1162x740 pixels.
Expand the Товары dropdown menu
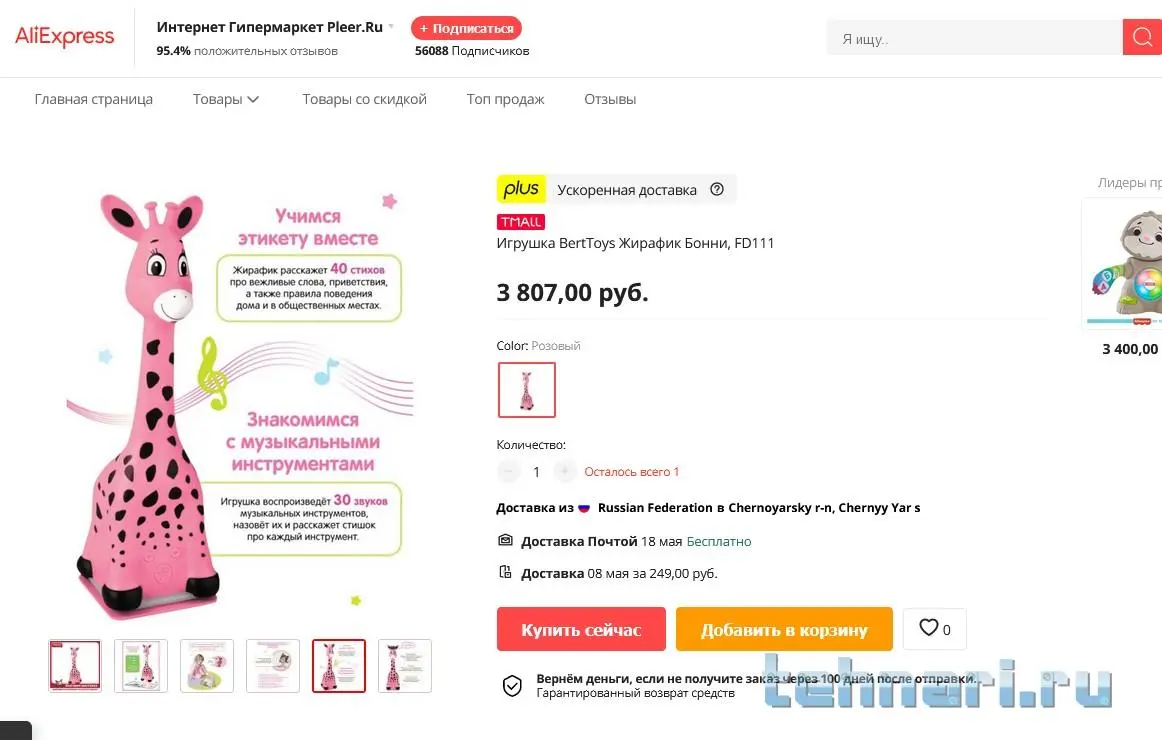pos(226,99)
